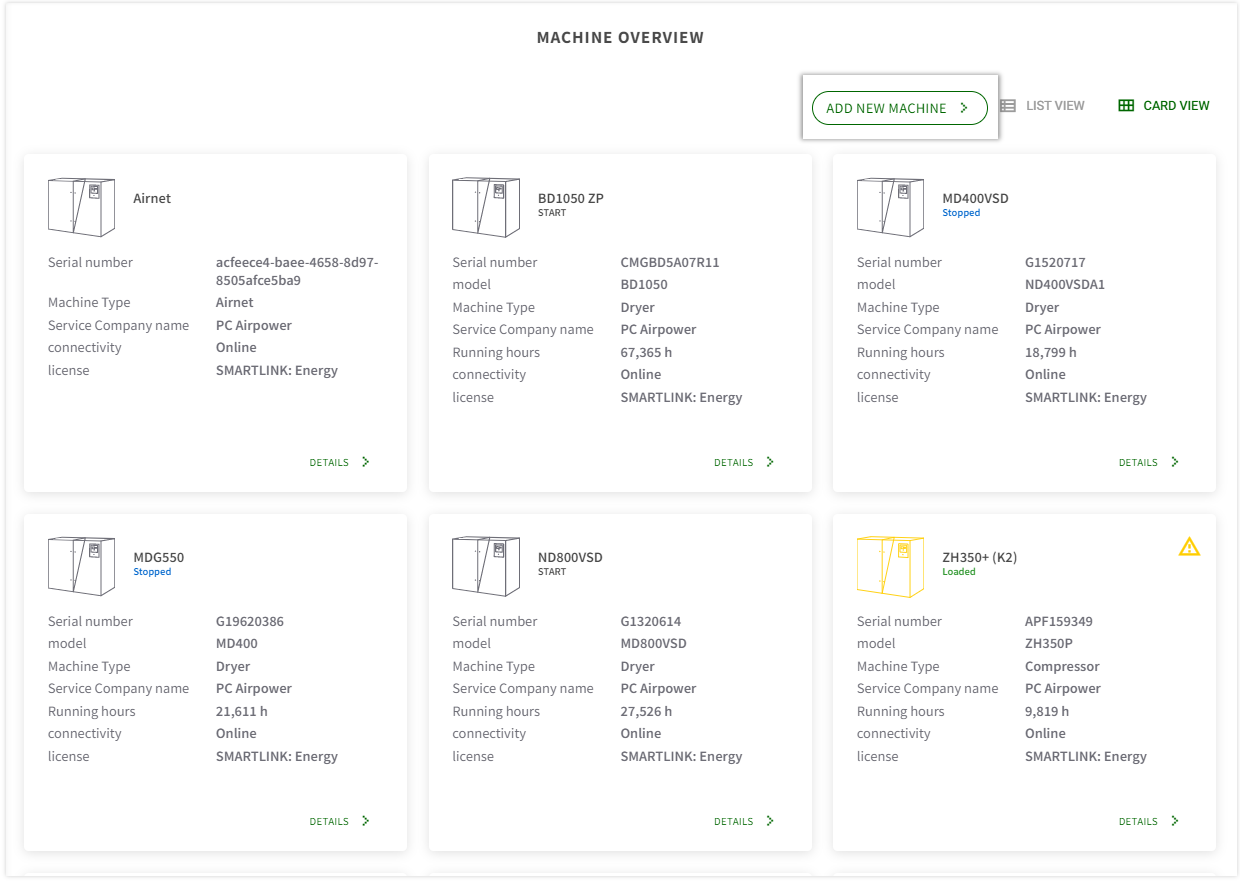Click serial number G19620386
The image size is (1240, 881).
(250, 621)
